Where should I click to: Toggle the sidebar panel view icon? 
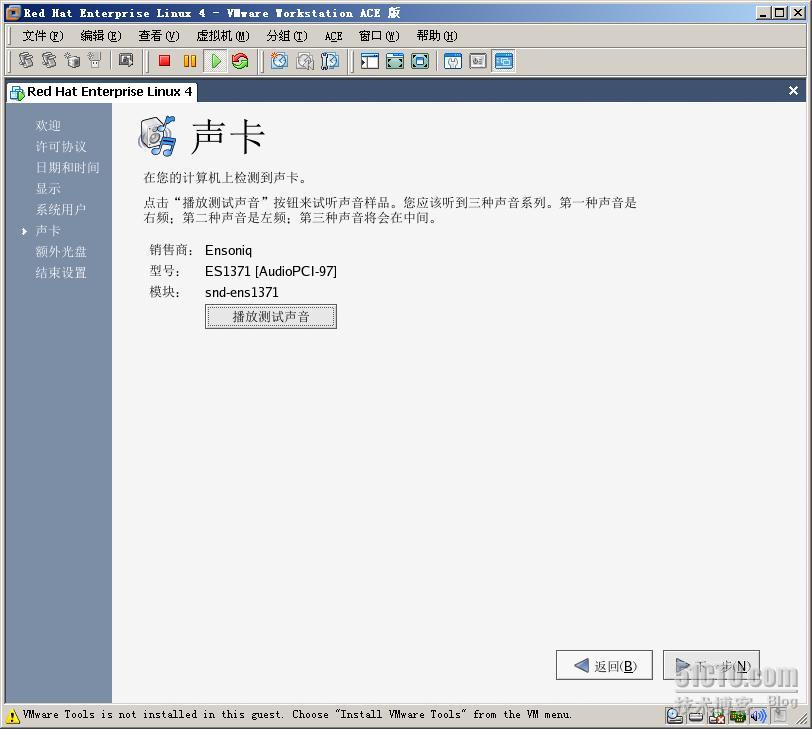tap(370, 61)
